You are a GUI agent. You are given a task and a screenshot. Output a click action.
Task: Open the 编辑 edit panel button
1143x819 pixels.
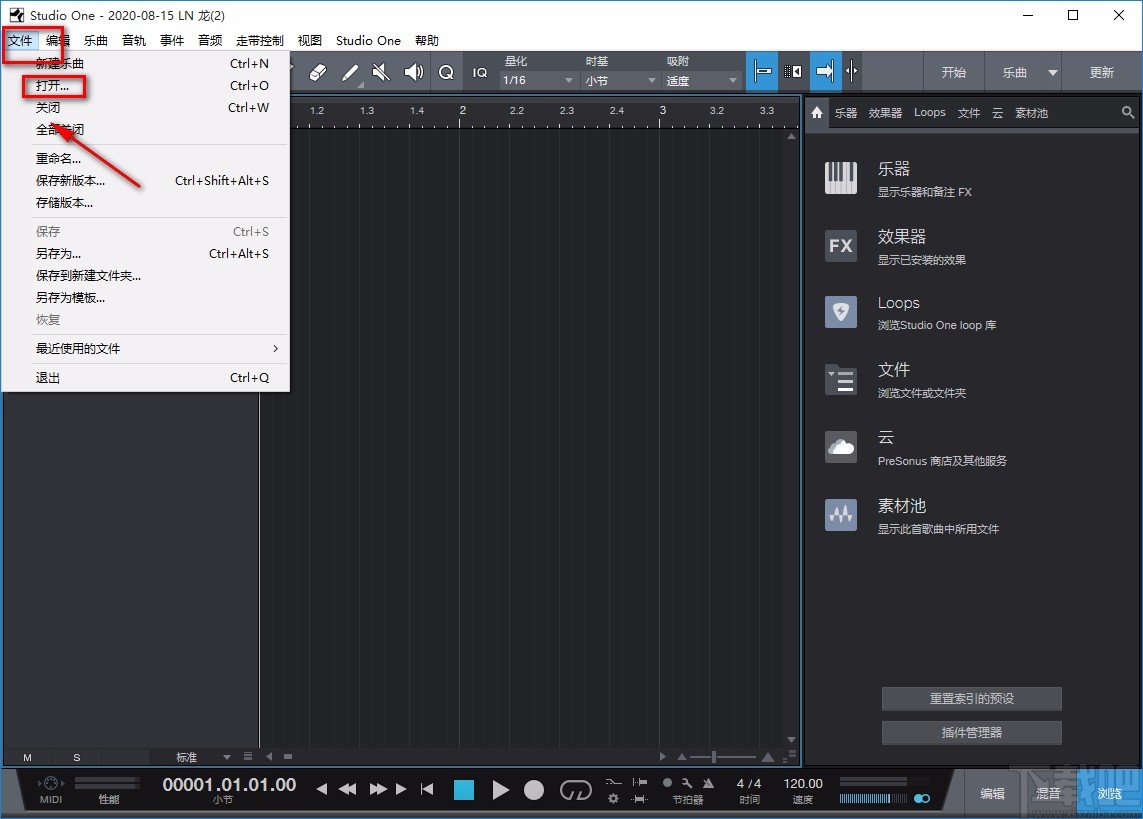coord(992,793)
